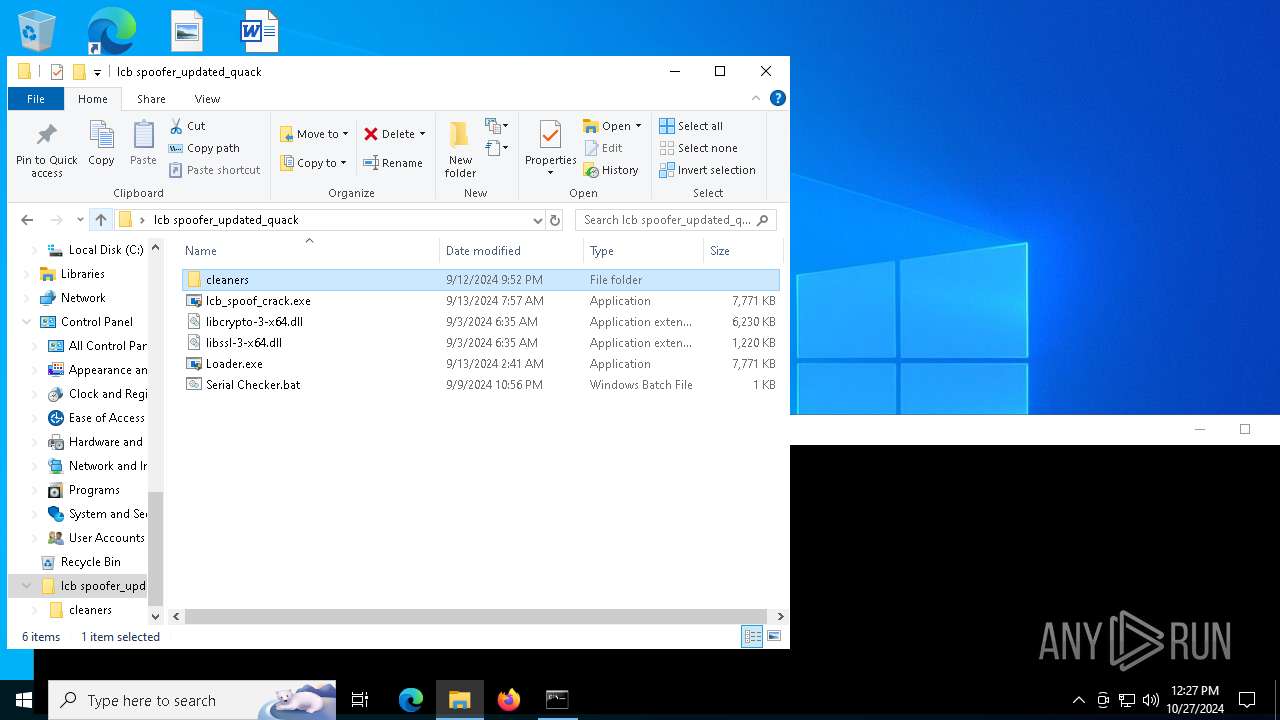Image resolution: width=1280 pixels, height=720 pixels.
Task: Click the horizontal scrollbar in file list
Action: 478,617
